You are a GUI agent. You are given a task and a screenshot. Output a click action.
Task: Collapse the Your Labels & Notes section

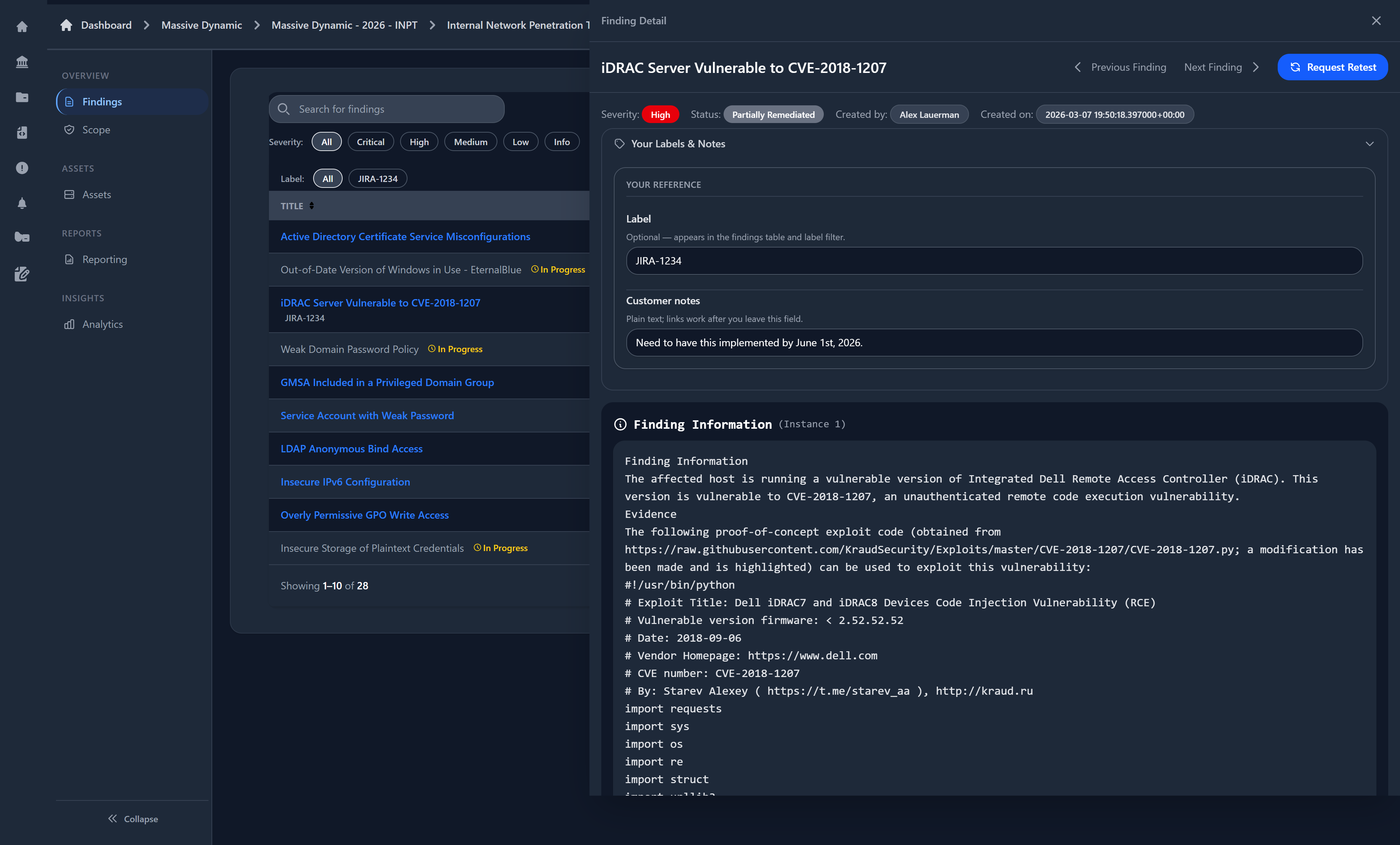pyautogui.click(x=1369, y=144)
